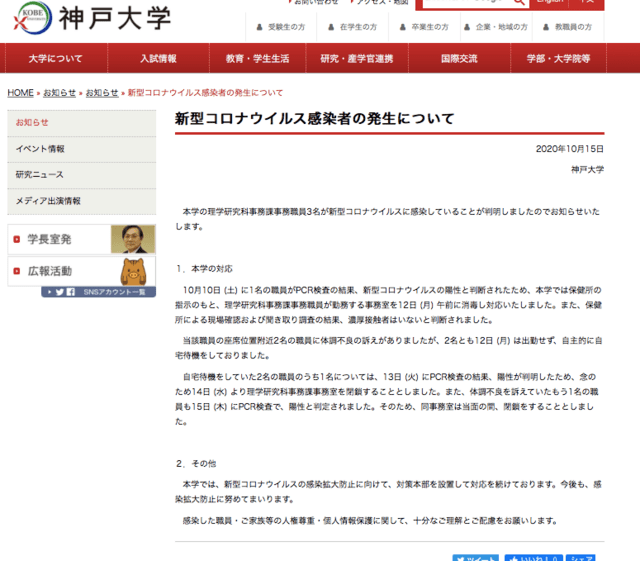Click the Kobe University logo emblem
Image resolution: width=640 pixels, height=561 pixels.
[x=33, y=18]
